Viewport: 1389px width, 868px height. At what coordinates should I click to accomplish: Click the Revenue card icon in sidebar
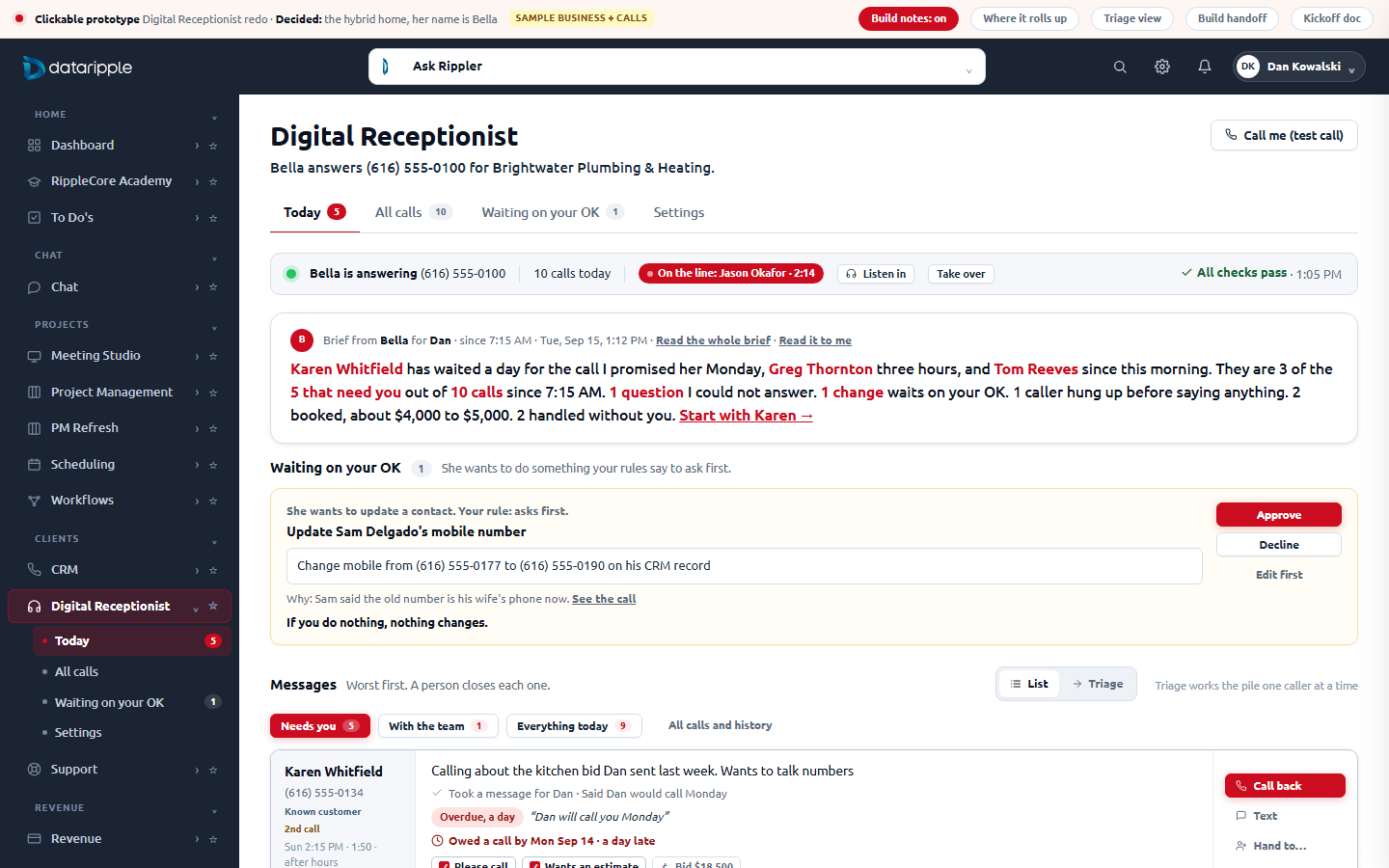35,839
